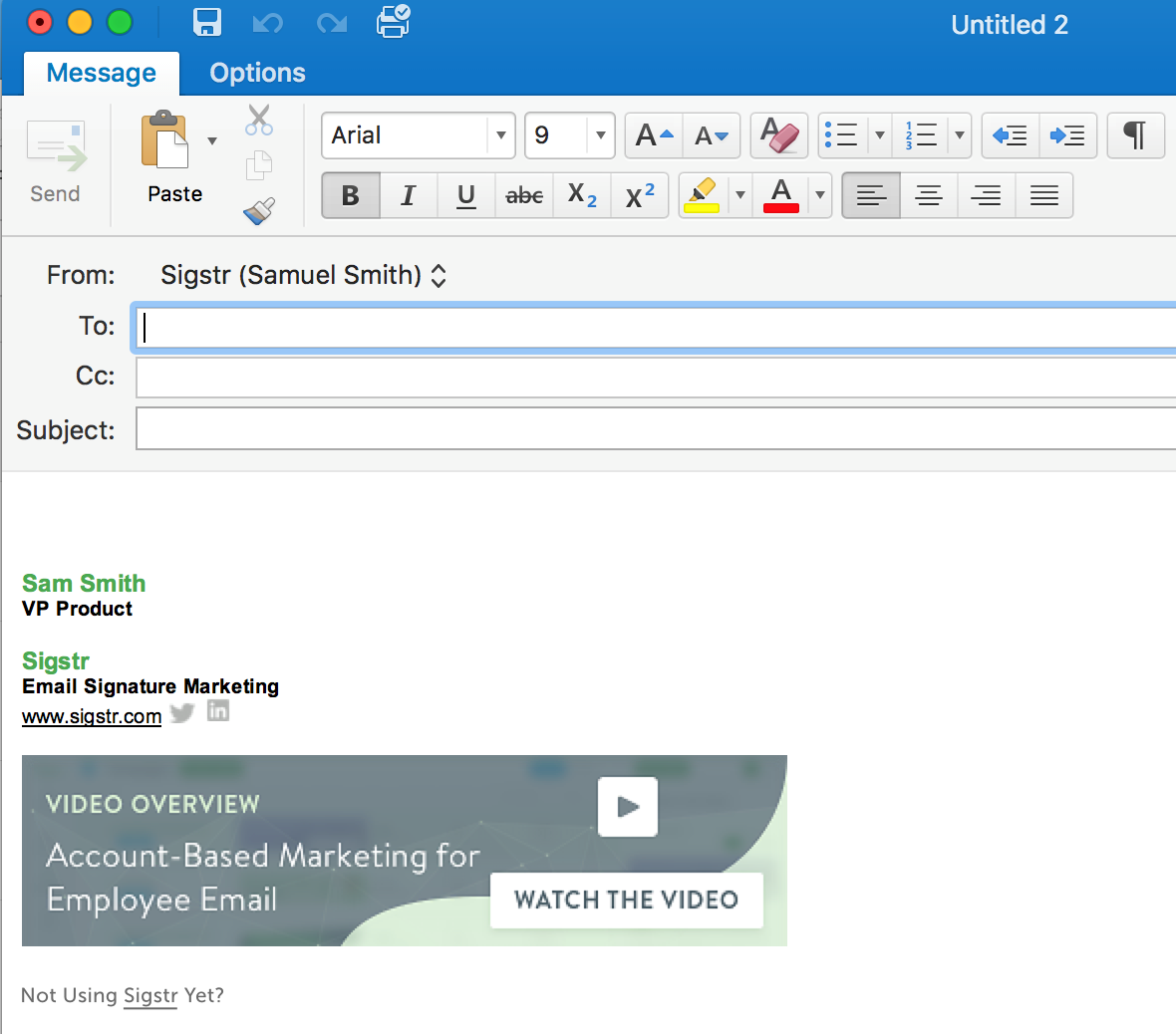Image resolution: width=1176 pixels, height=1034 pixels.
Task: Click the Redo arrow icon
Action: 332,23
